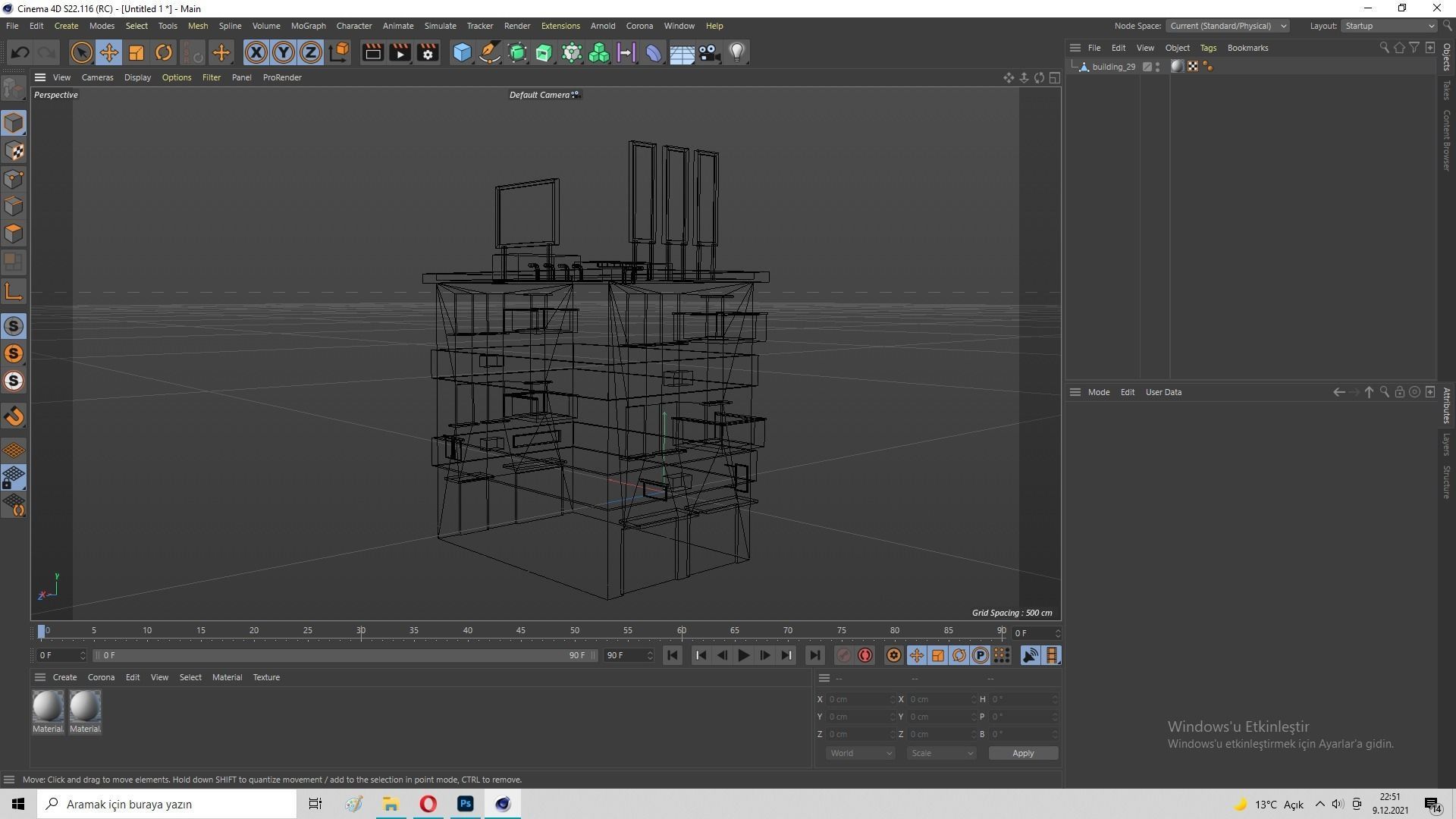Go to end of animation

click(814, 655)
